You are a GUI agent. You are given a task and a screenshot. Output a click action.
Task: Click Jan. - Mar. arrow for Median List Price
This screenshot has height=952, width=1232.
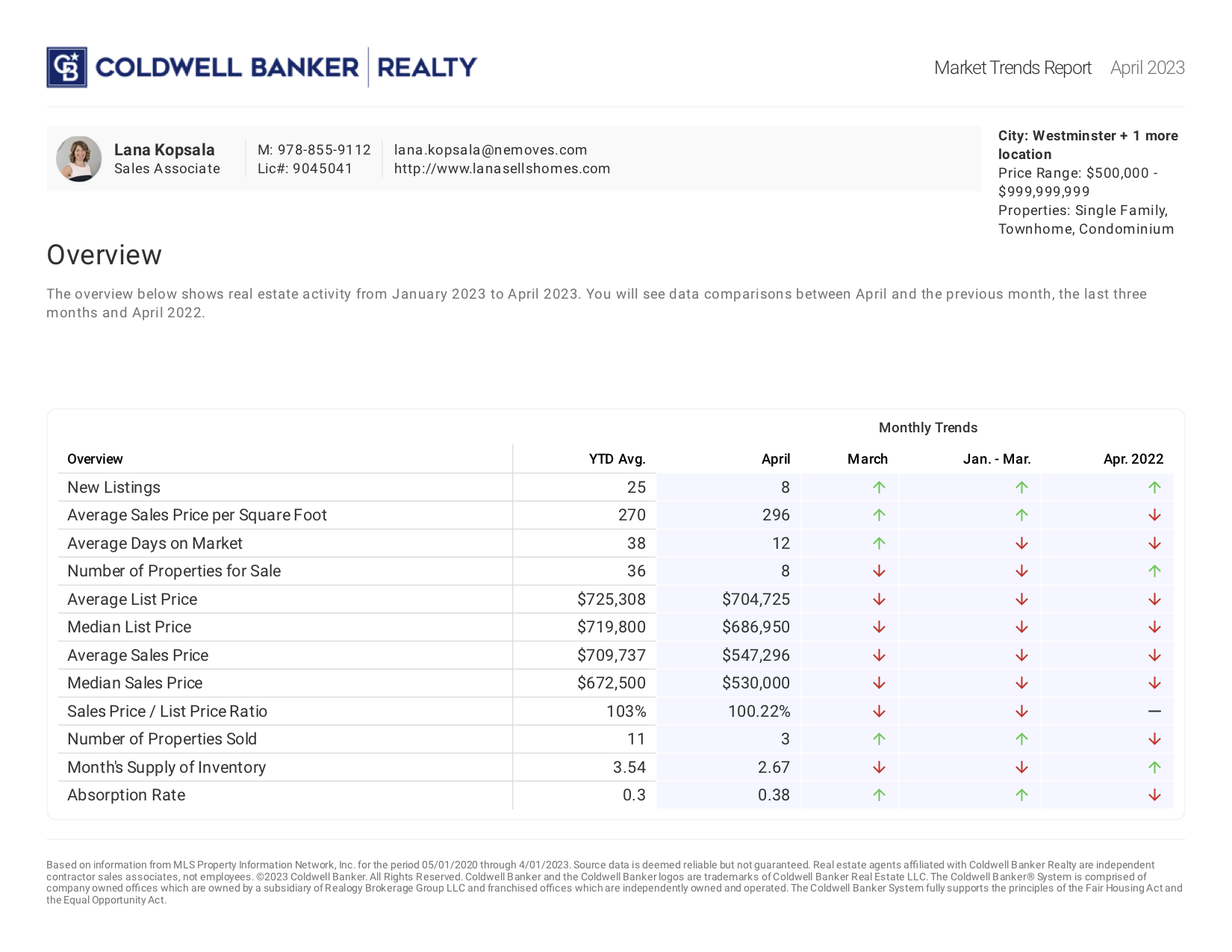1021,627
